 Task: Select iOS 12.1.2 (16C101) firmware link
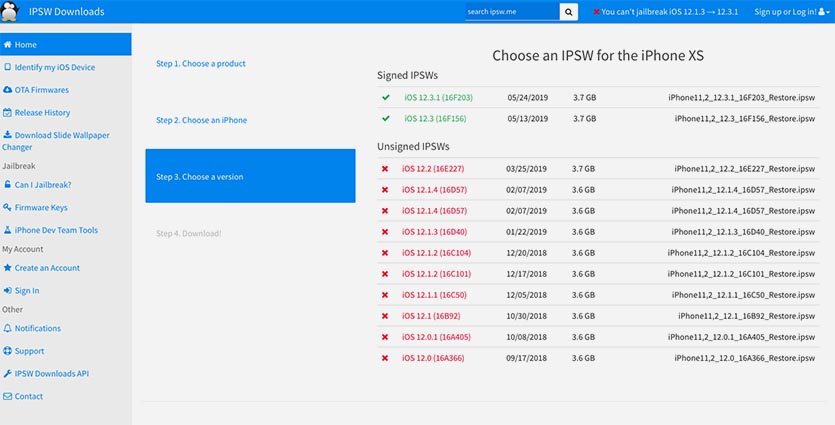pos(436,274)
